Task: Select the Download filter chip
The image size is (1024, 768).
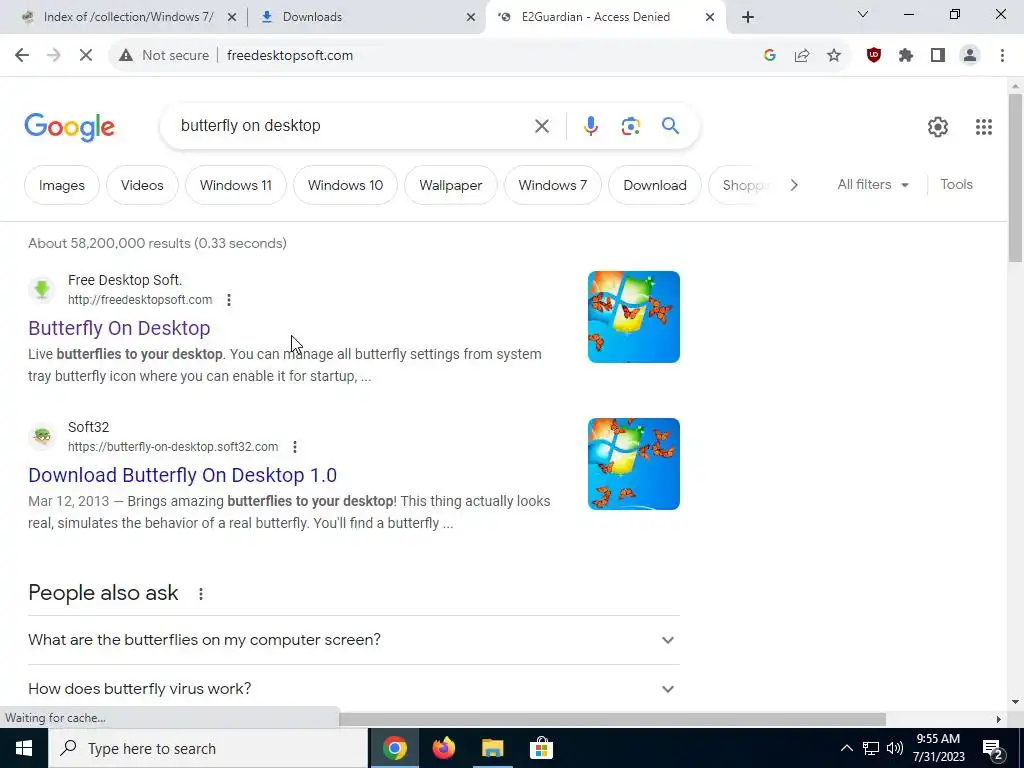Action: click(655, 185)
